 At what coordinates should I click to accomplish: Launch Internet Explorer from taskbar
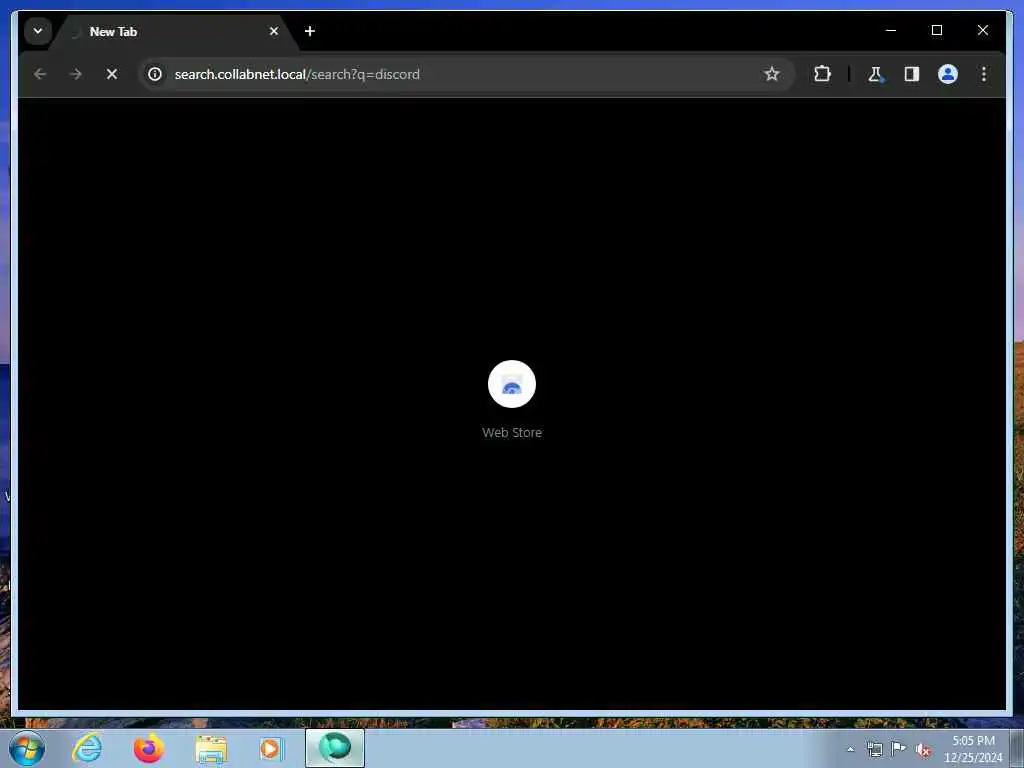coord(87,748)
